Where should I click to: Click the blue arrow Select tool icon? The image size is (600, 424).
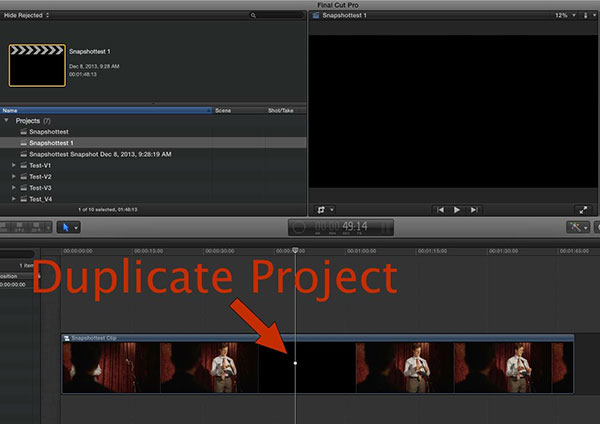click(x=65, y=228)
